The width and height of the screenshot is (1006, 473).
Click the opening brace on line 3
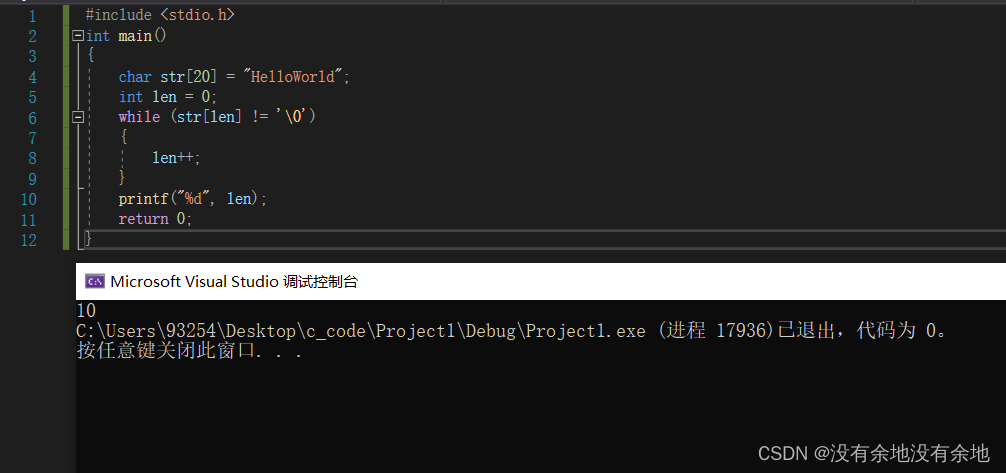click(x=90, y=56)
